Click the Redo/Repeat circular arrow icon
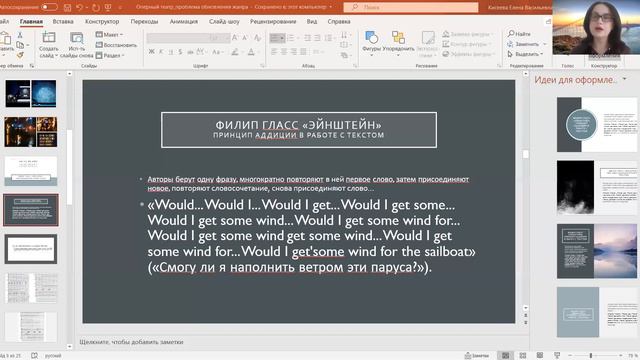640x360 pixels. (x=96, y=7)
